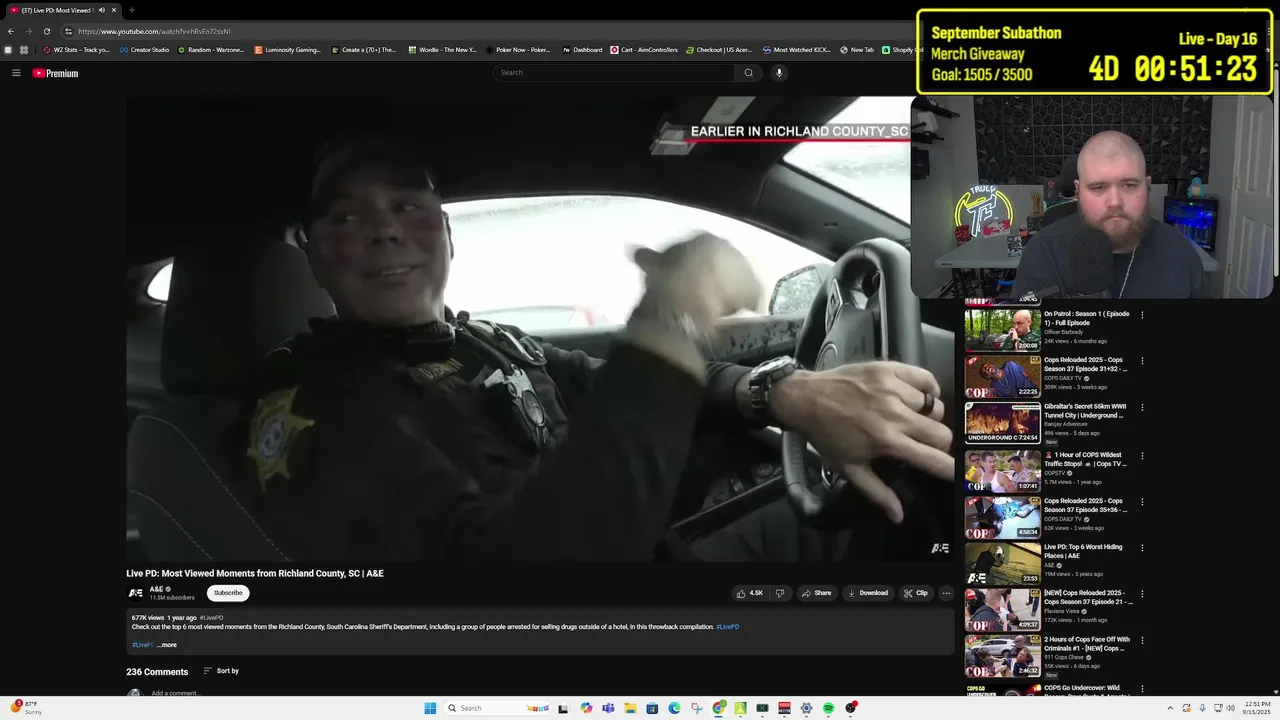Open the Windows Start menu
The image size is (1280, 720).
(430, 708)
